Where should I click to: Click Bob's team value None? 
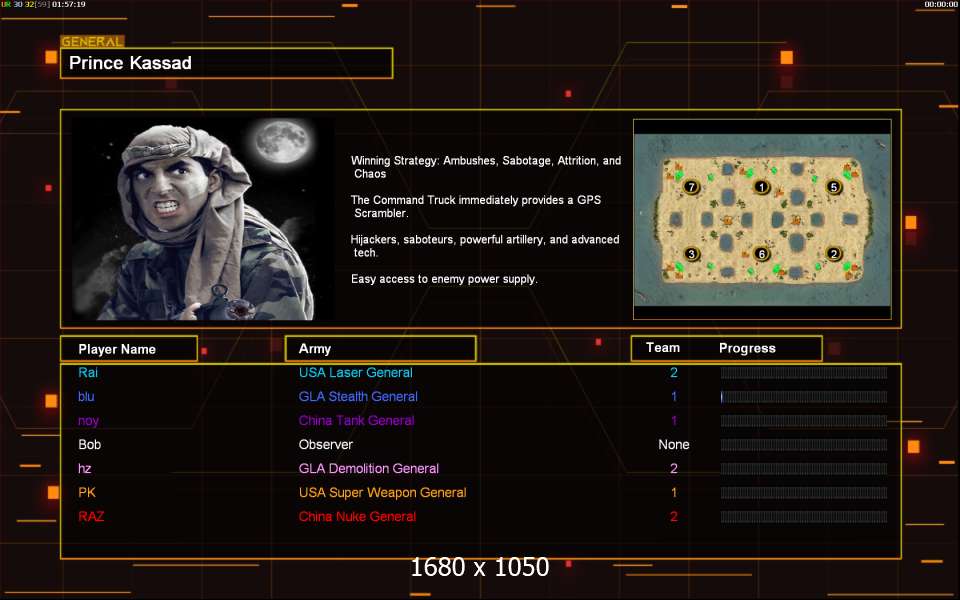pyautogui.click(x=673, y=444)
